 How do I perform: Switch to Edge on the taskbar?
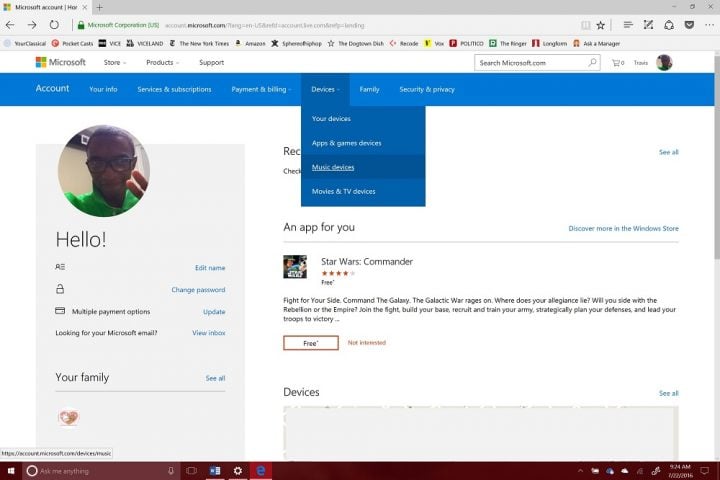pyautogui.click(x=261, y=471)
